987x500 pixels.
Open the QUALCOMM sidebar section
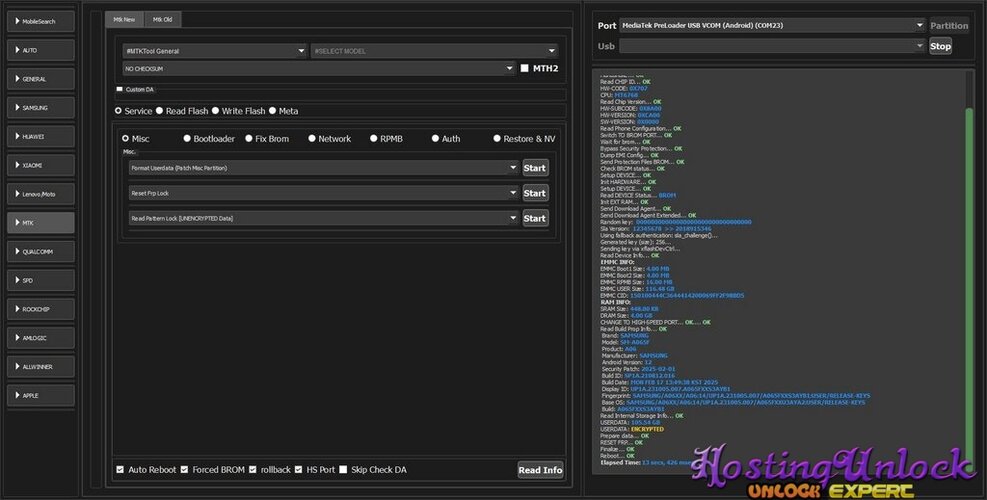pyautogui.click(x=41, y=252)
